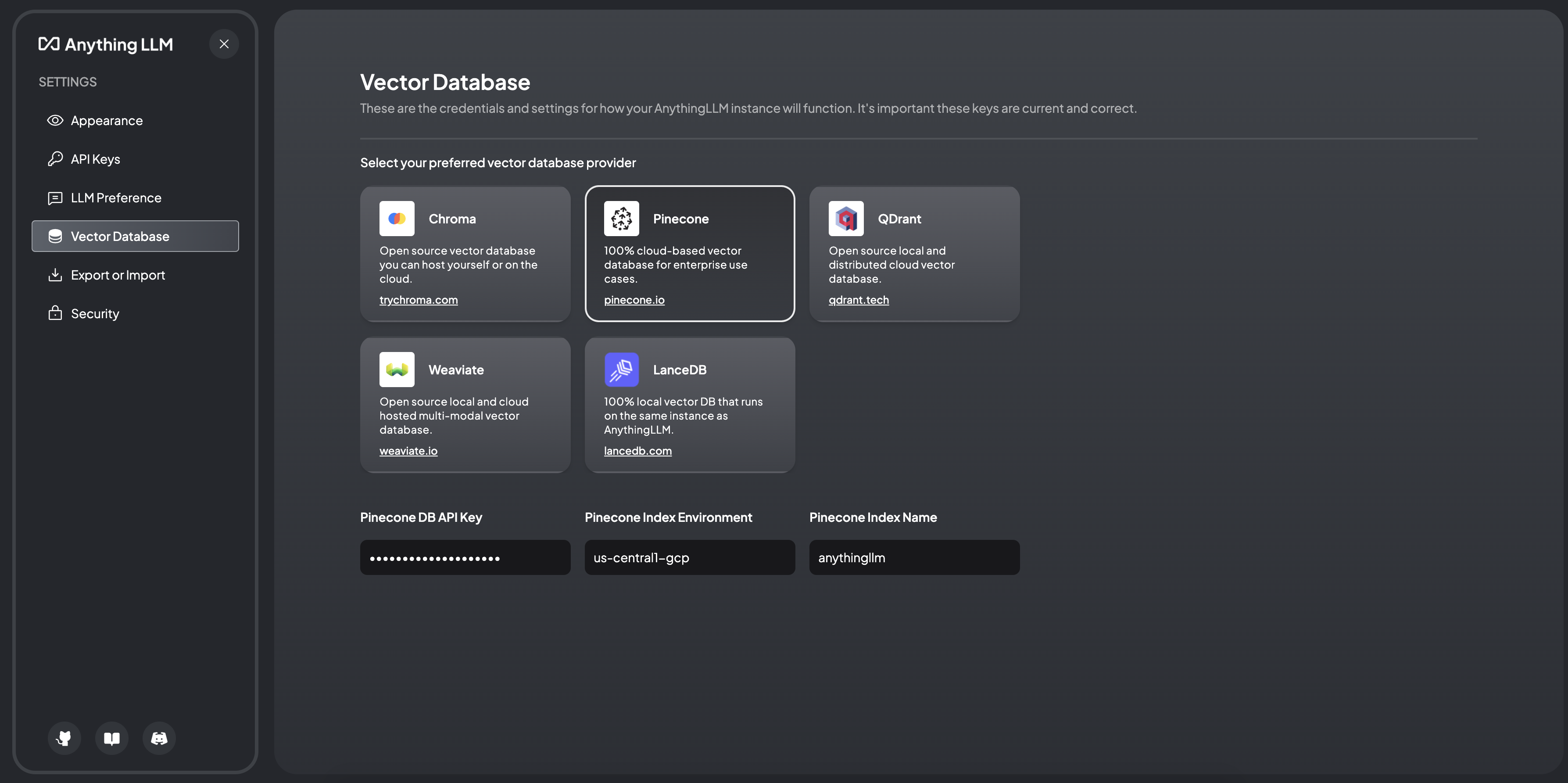This screenshot has width=1568, height=783.
Task: Select Pinecone as vector database provider
Action: click(x=690, y=254)
